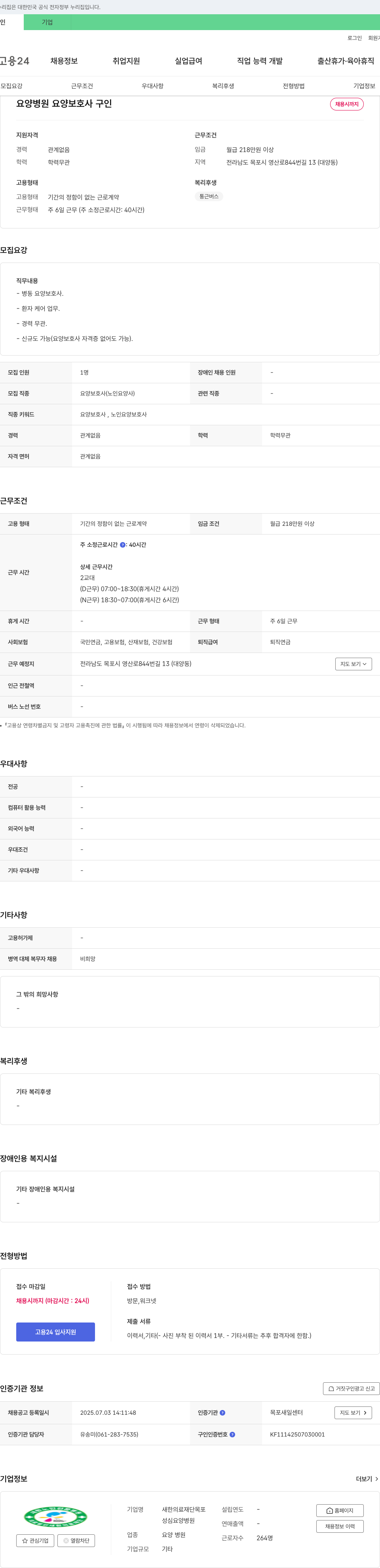
Task: Select the job title 요양병원 요양보호사 구인
Action: coord(64,103)
